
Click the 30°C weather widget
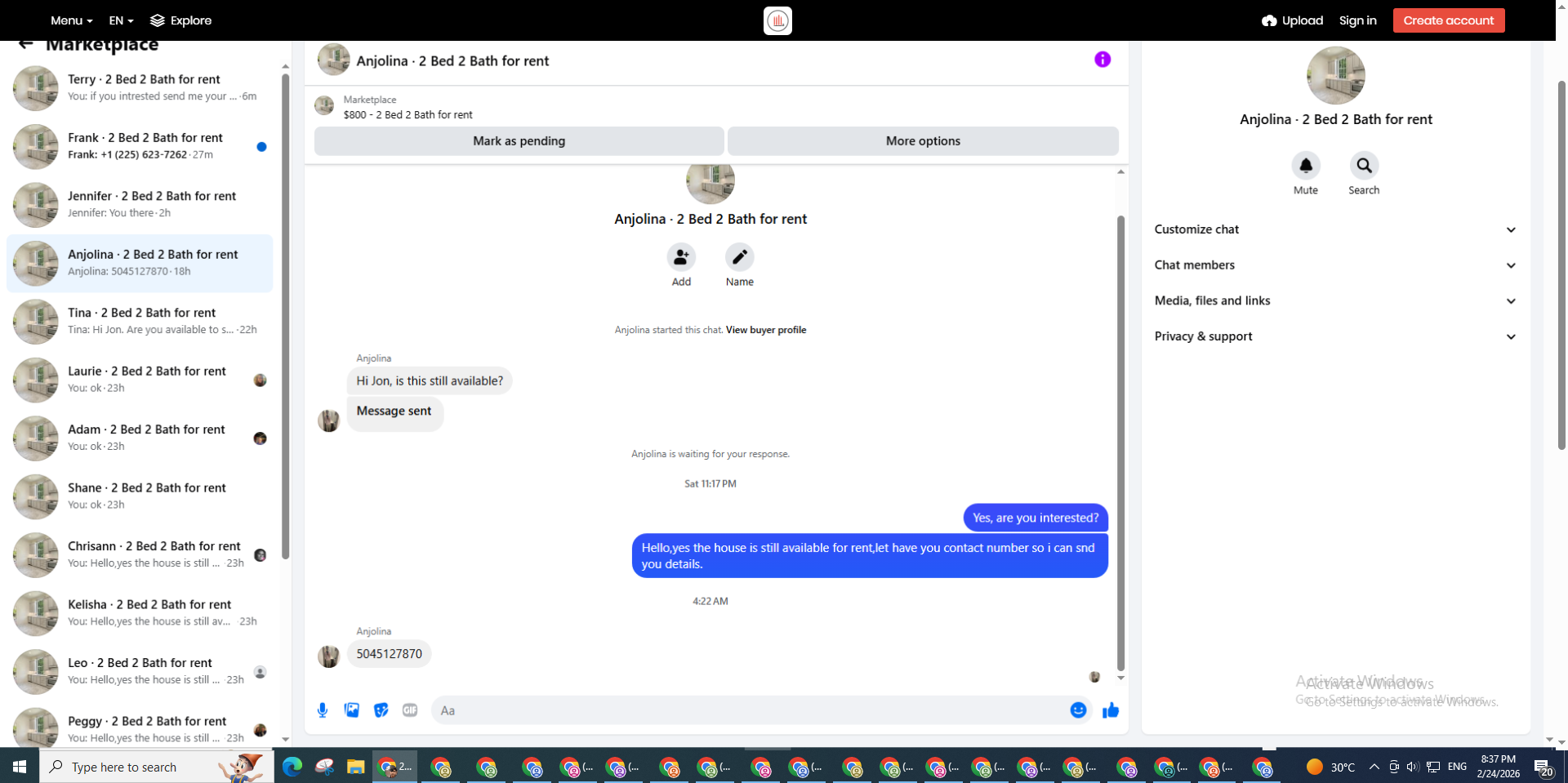click(x=1330, y=767)
